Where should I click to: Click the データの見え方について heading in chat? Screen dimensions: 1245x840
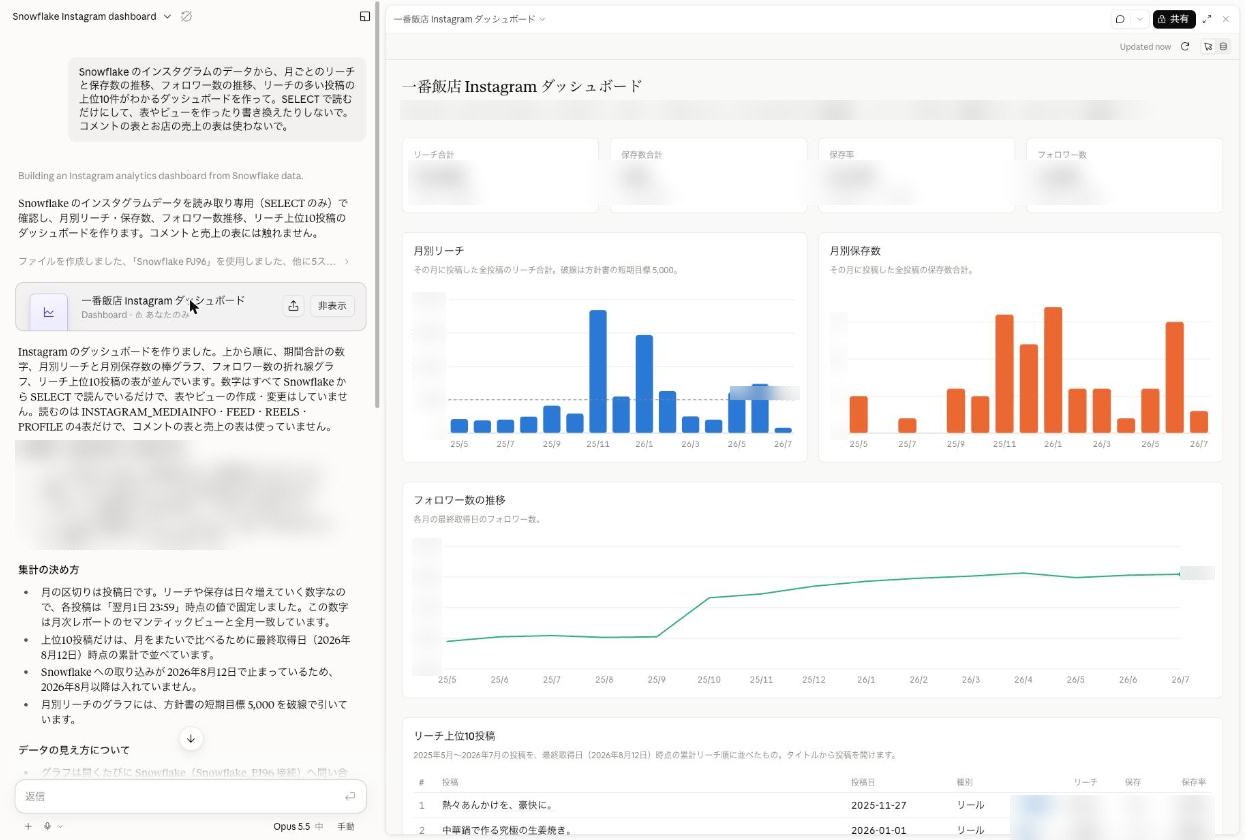pos(74,749)
